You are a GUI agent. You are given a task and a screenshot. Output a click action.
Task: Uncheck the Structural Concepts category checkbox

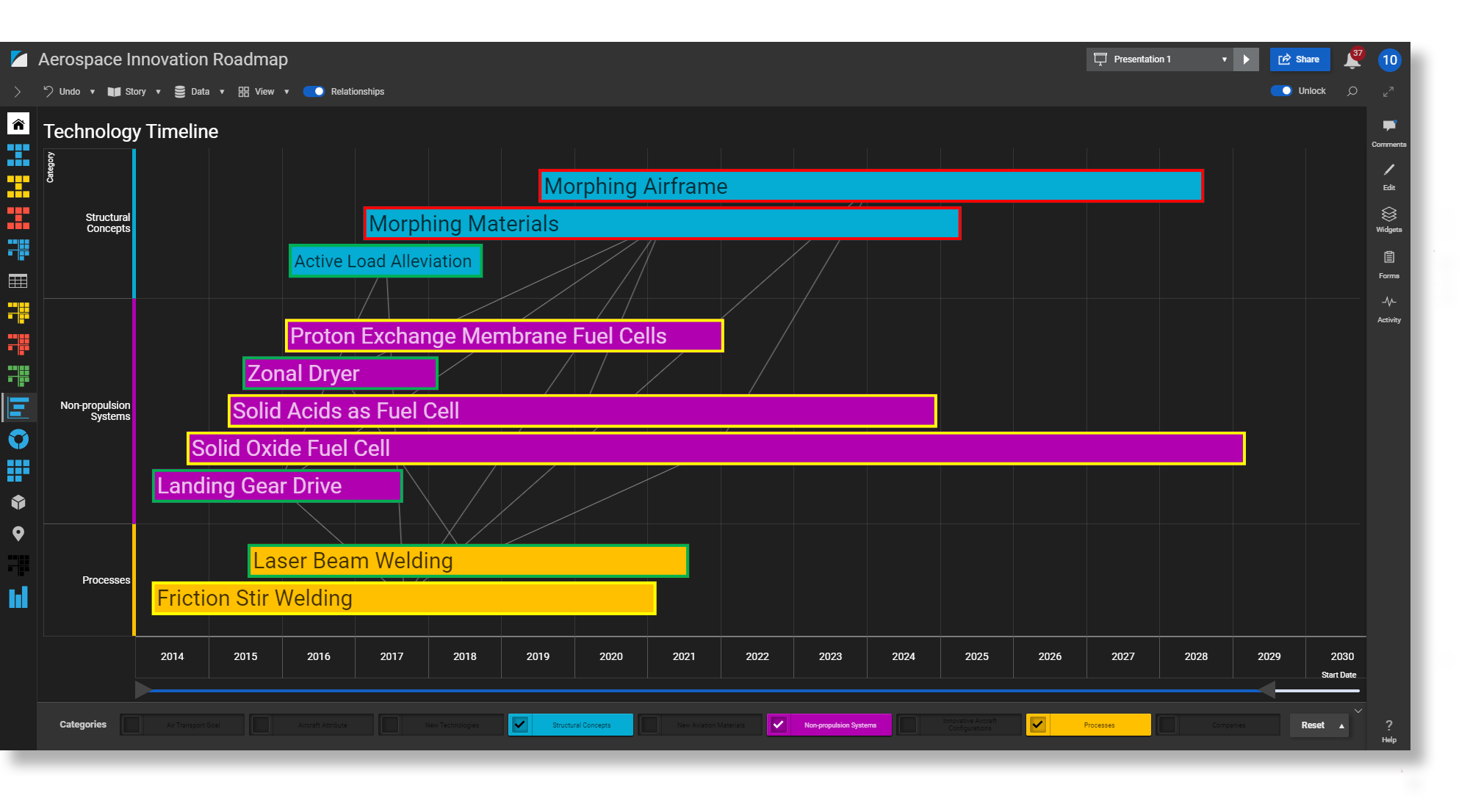[x=520, y=725]
